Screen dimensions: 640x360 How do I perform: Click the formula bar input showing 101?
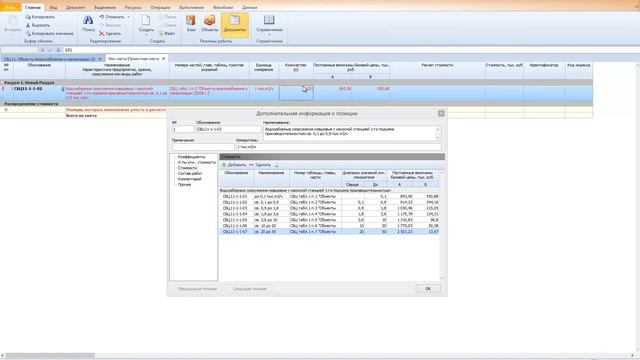point(351,50)
